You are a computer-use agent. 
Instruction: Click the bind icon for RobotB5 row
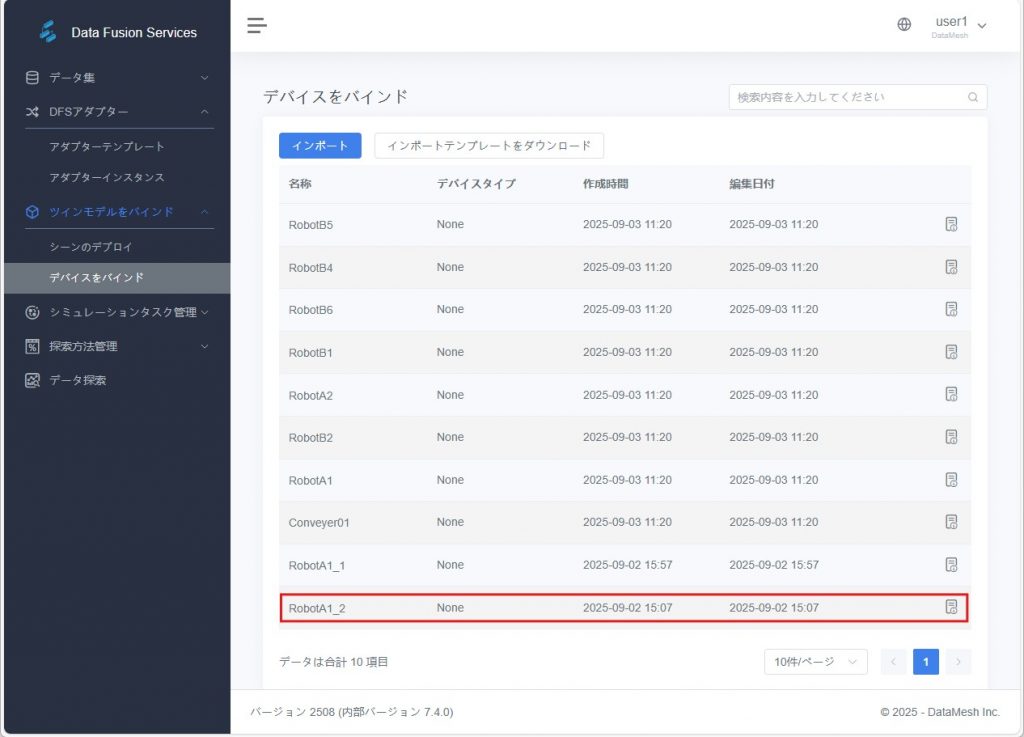click(x=951, y=224)
